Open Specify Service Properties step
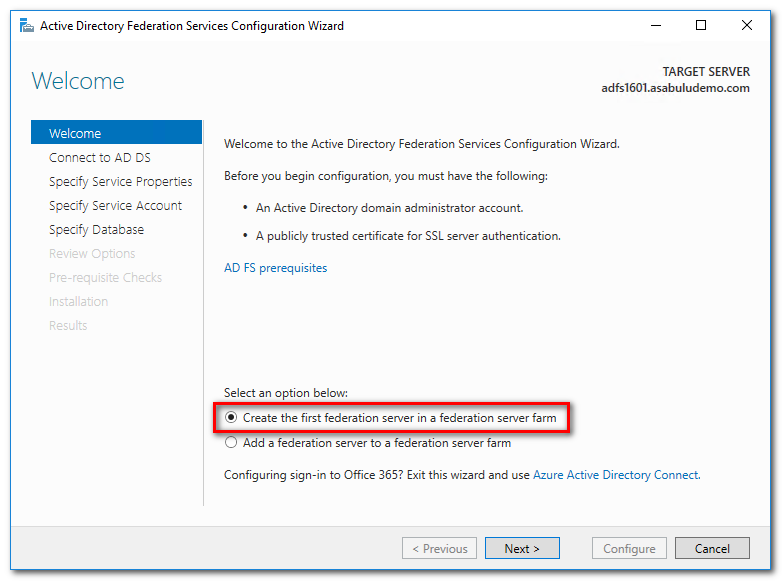Viewport: 782px width, 581px height. 120,182
